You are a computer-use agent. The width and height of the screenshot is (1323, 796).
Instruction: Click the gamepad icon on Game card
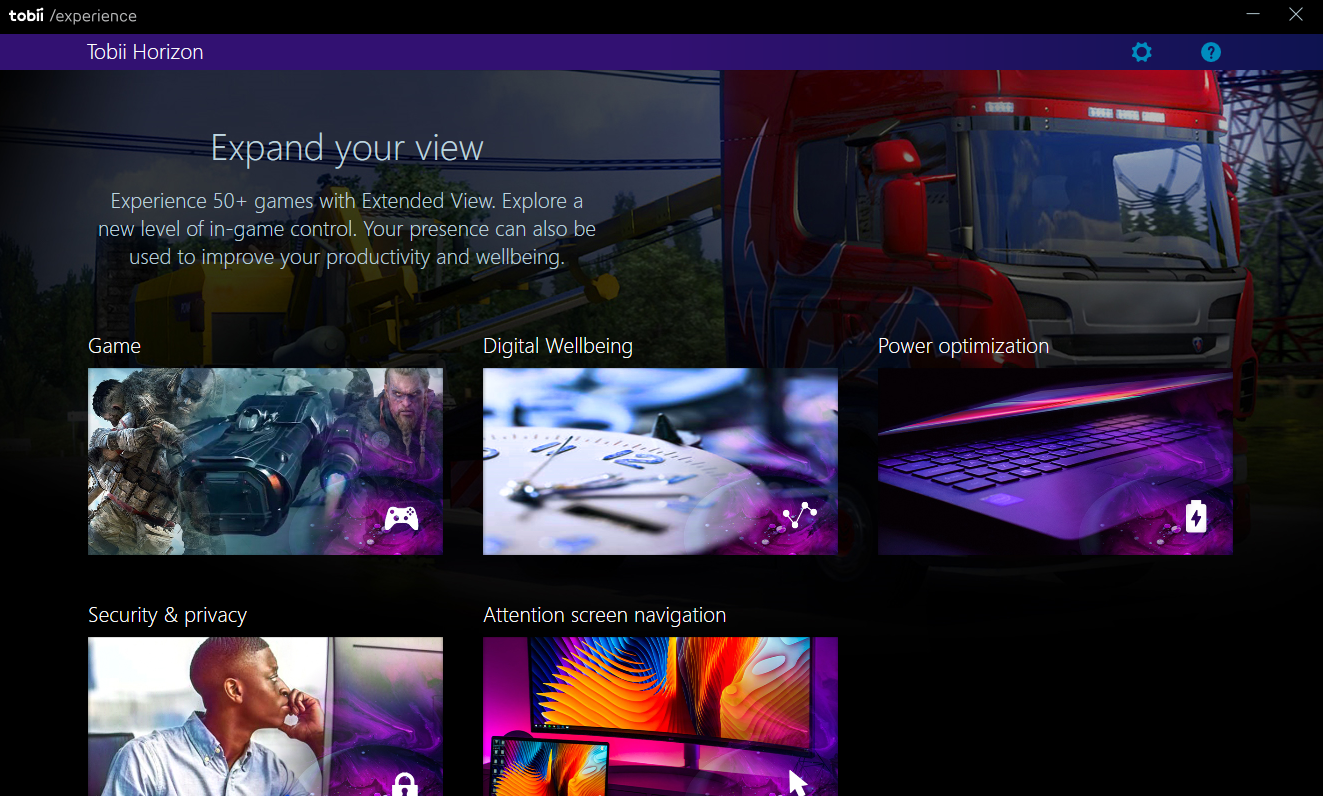(x=401, y=518)
